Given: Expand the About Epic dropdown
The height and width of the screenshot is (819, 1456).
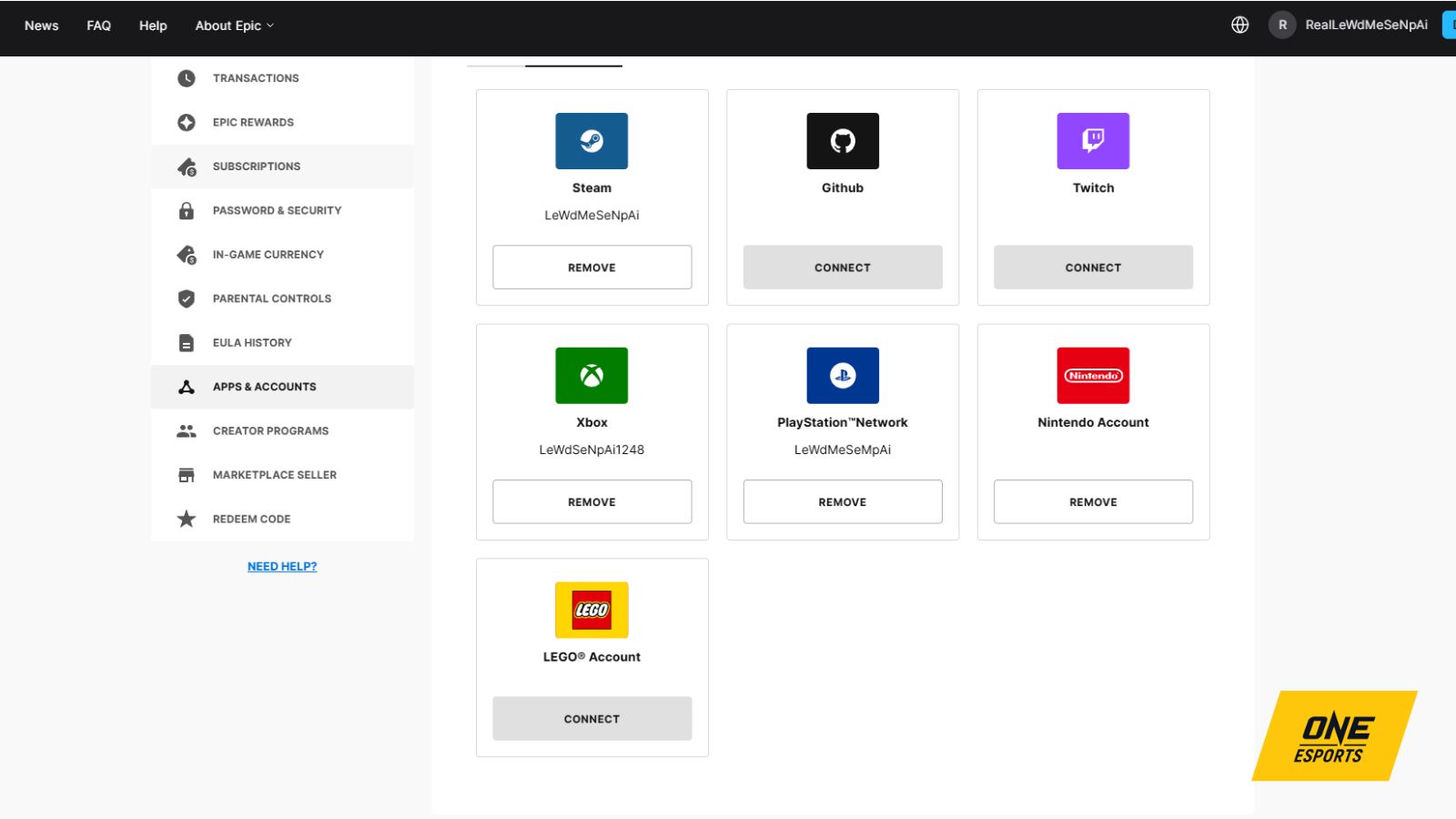Looking at the screenshot, I should pyautogui.click(x=233, y=25).
